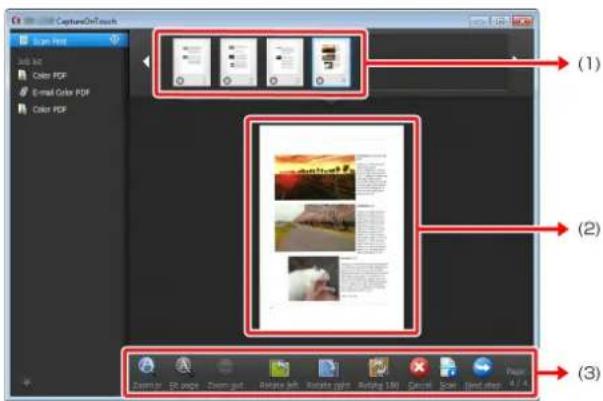Image resolution: width=603 pixels, height=401 pixels.
Task: Select the Scan First entry
Action: tap(69, 40)
